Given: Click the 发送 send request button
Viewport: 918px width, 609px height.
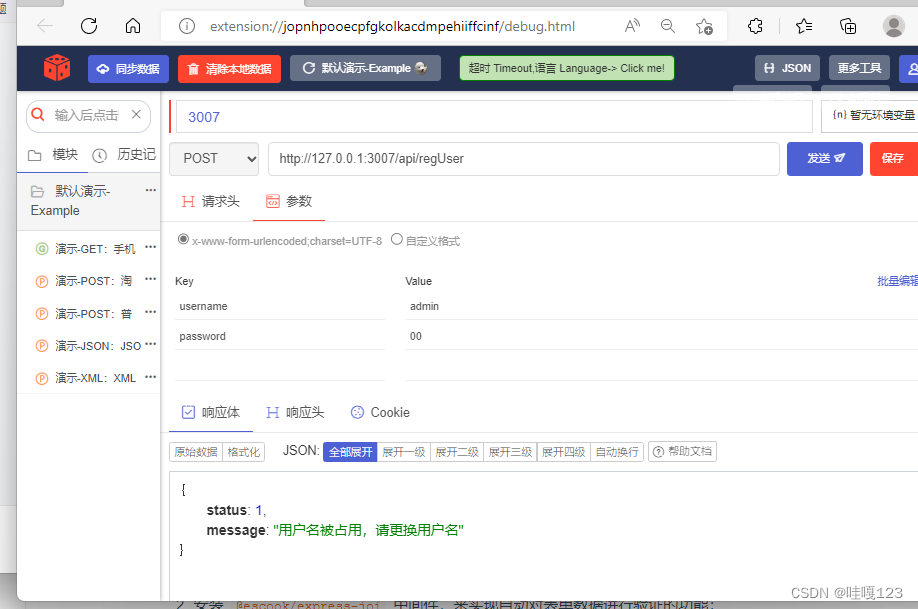Looking at the screenshot, I should [x=824, y=158].
